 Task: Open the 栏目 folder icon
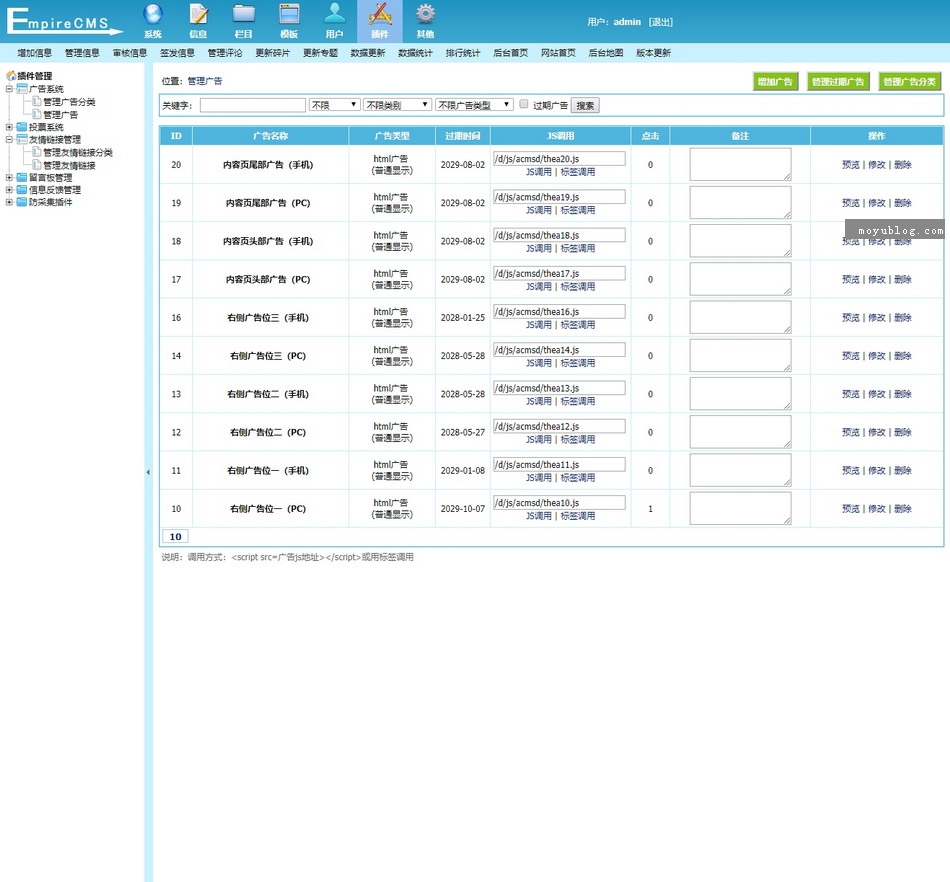click(244, 15)
